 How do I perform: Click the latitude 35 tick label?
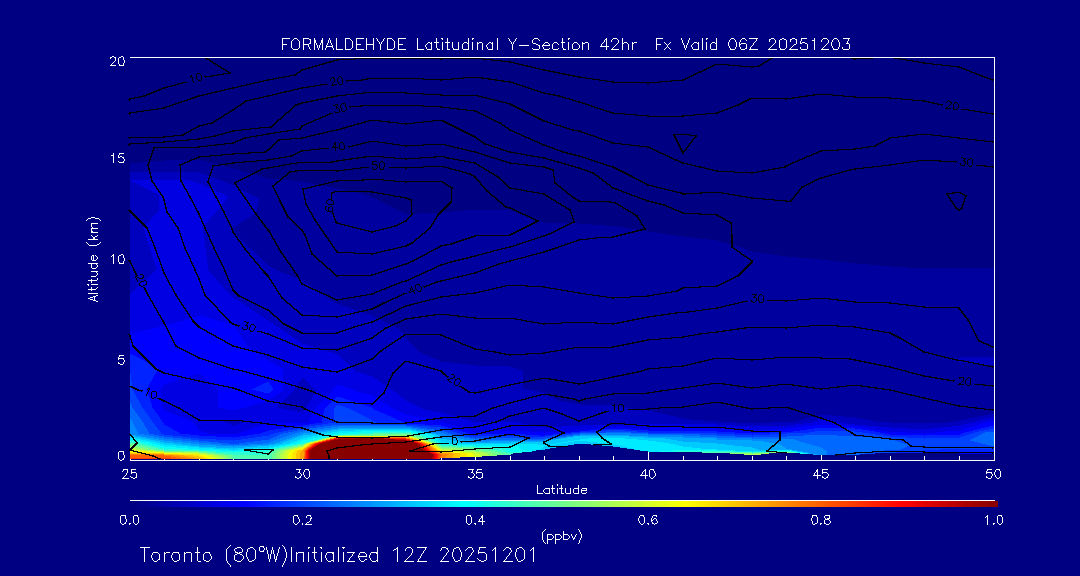[x=475, y=473]
